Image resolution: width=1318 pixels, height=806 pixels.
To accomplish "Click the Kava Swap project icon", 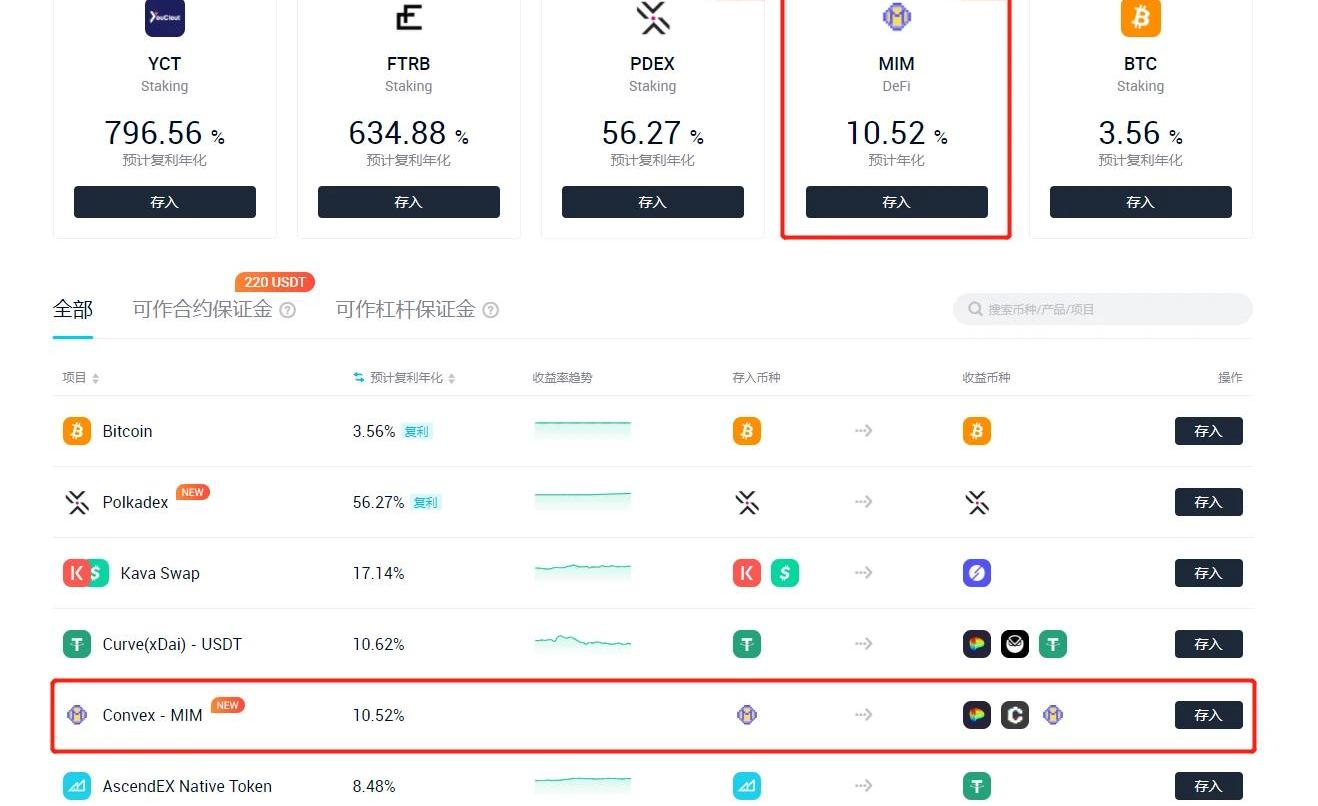I will click(x=86, y=573).
